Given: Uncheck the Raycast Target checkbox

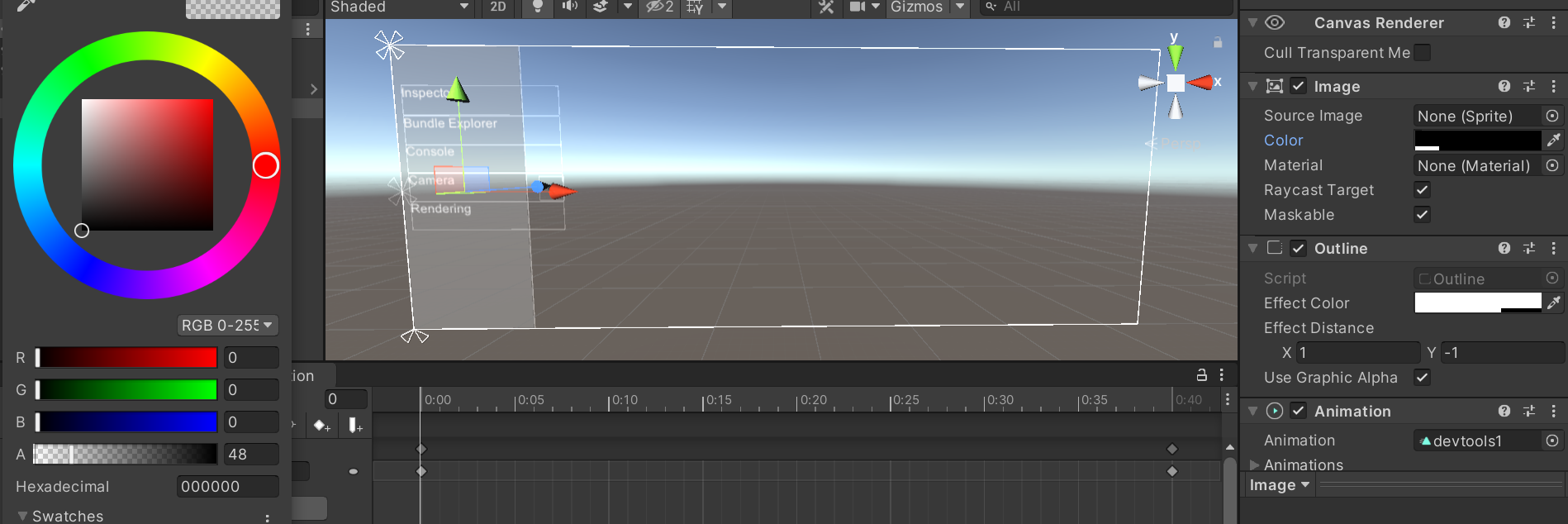Looking at the screenshot, I should click(x=1422, y=190).
